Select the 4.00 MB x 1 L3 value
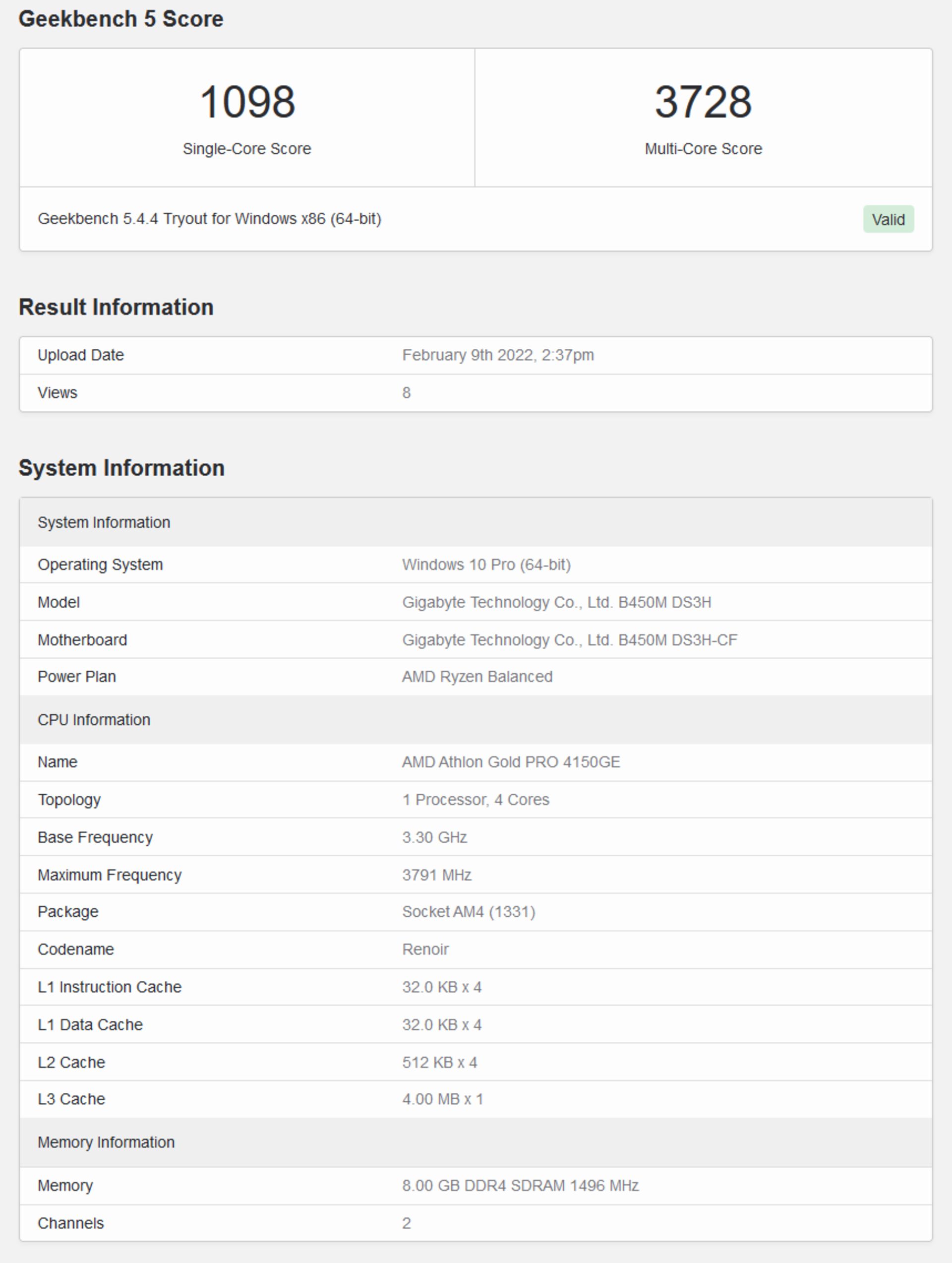This screenshot has width=952, height=1263. tap(443, 1099)
